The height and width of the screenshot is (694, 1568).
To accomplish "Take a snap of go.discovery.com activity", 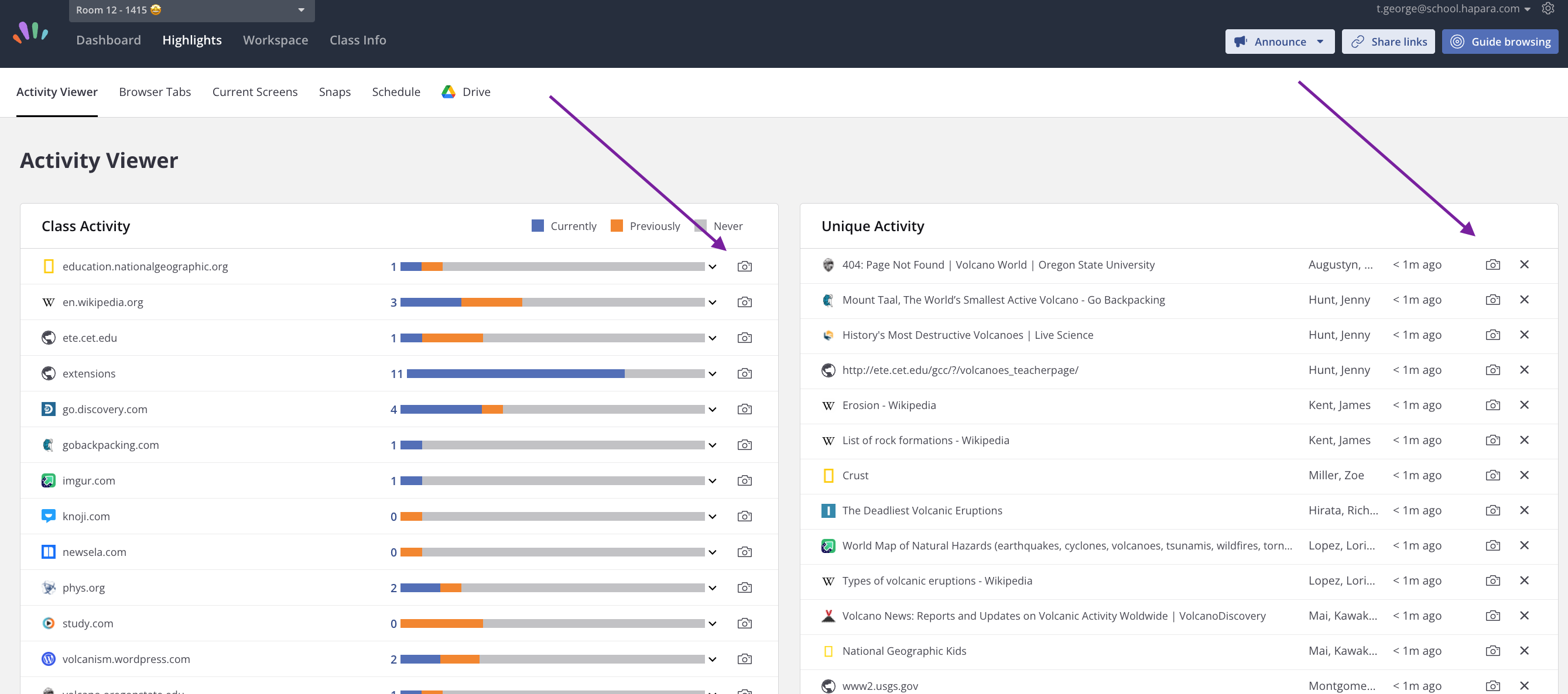I will click(744, 410).
